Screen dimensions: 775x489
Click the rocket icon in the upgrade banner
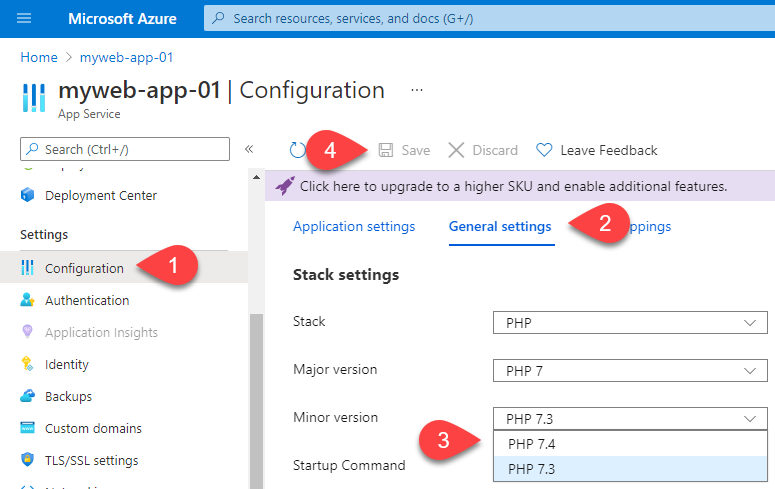pos(285,186)
